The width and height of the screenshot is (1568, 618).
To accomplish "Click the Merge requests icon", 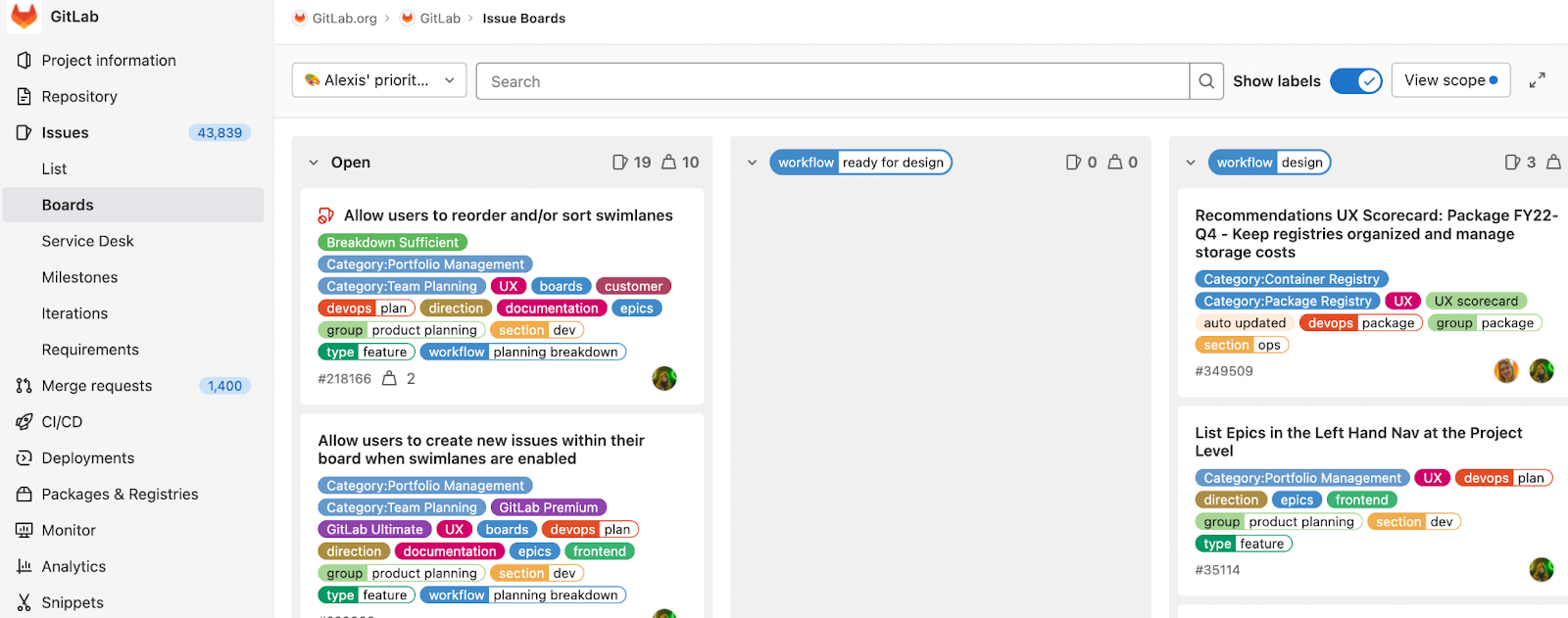I will click(24, 386).
